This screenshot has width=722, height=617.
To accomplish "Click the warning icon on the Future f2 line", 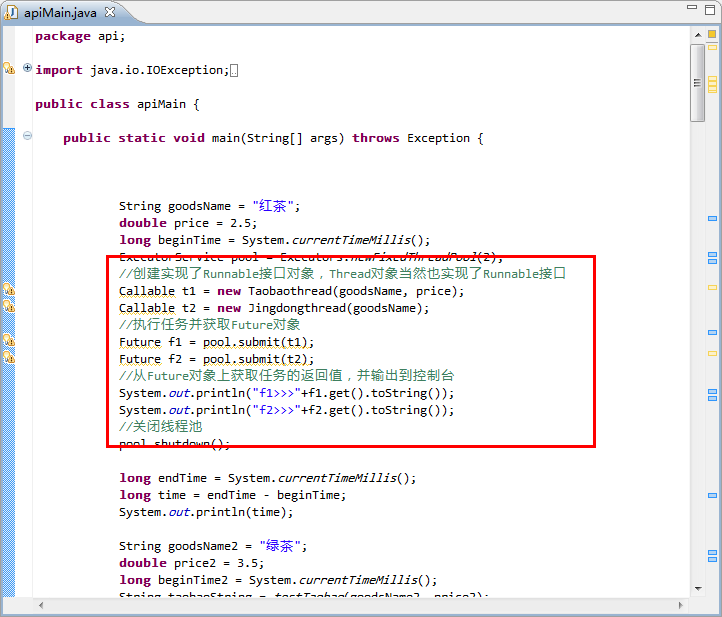I will pyautogui.click(x=9, y=357).
